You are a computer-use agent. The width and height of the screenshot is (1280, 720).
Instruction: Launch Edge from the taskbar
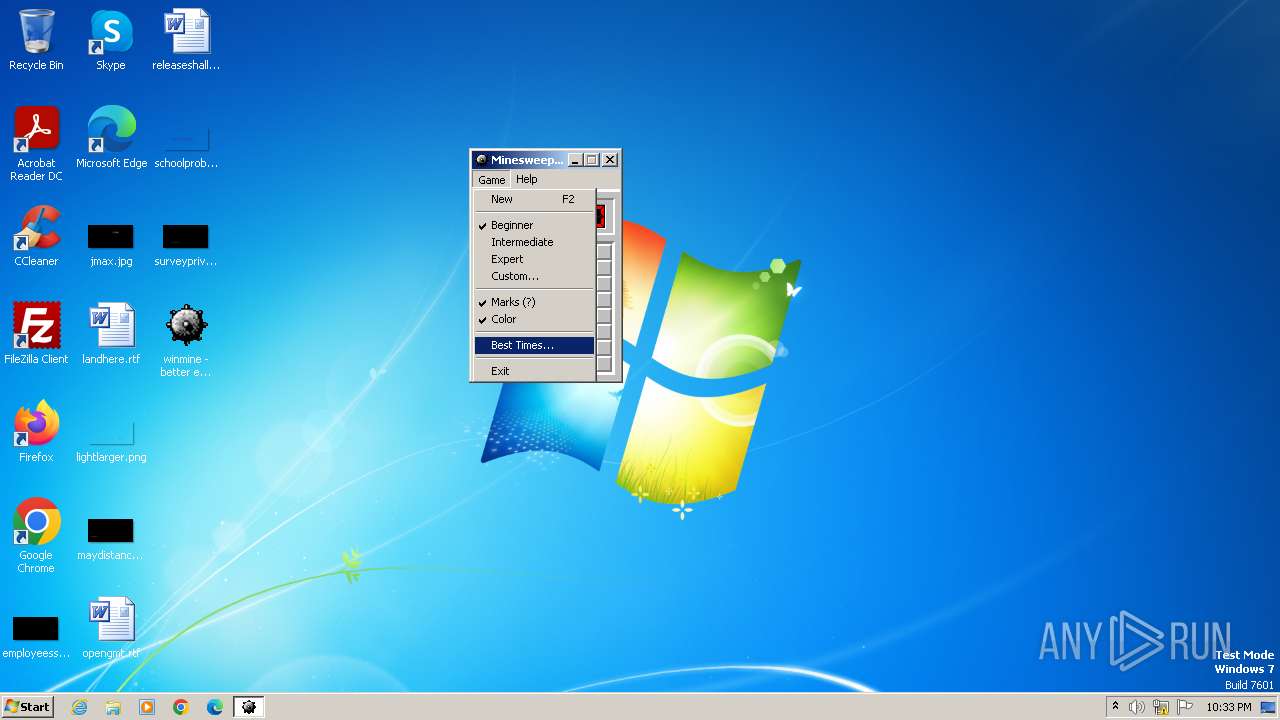pyautogui.click(x=215, y=707)
